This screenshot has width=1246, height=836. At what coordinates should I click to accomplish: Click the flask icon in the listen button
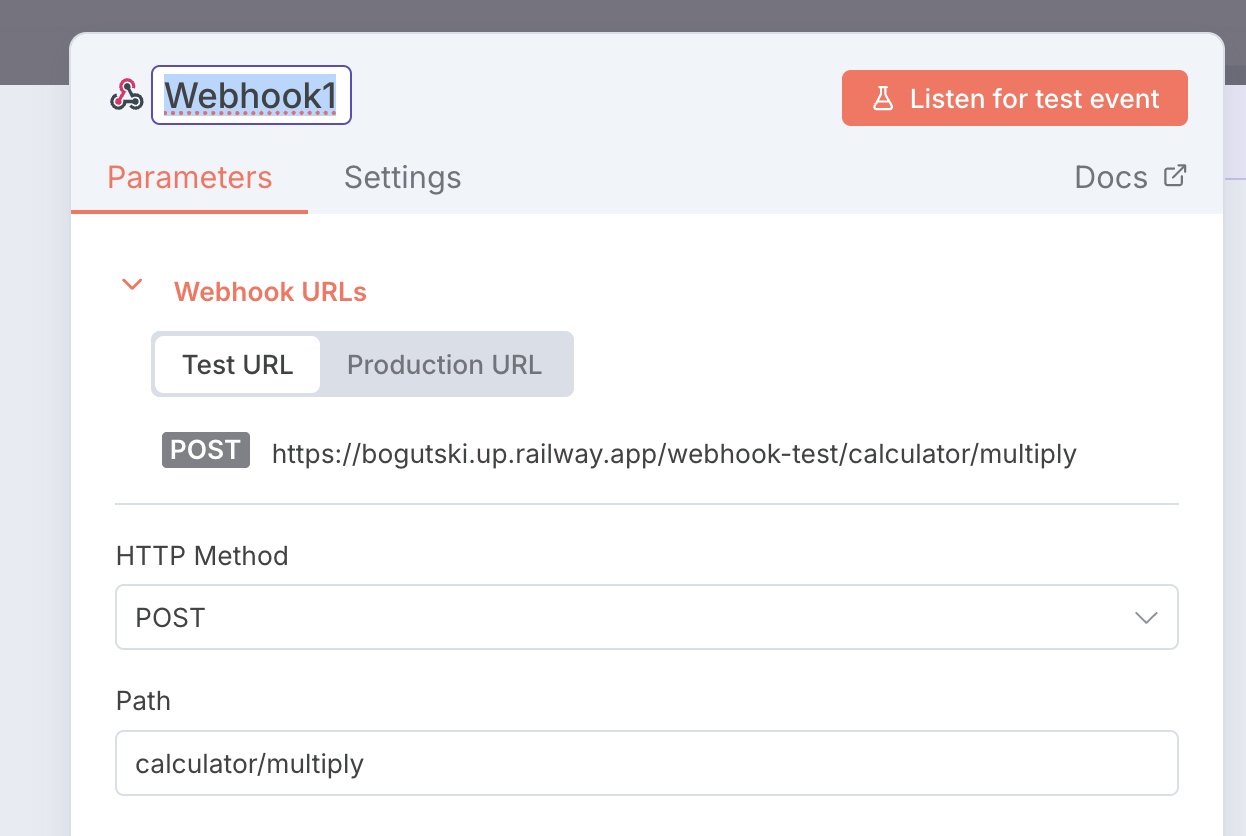point(882,98)
